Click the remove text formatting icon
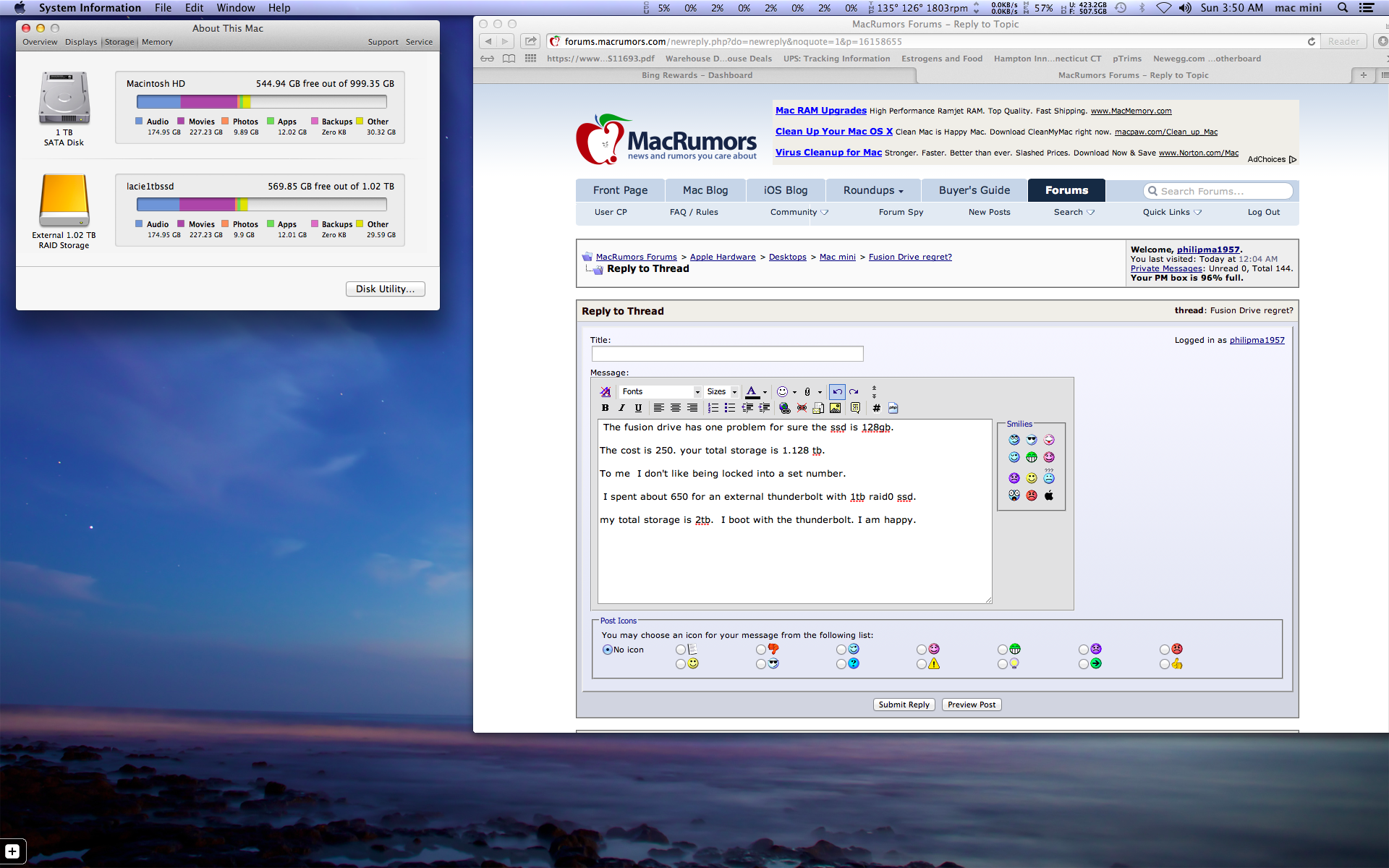Image resolution: width=1389 pixels, height=868 pixels. pos(606,391)
